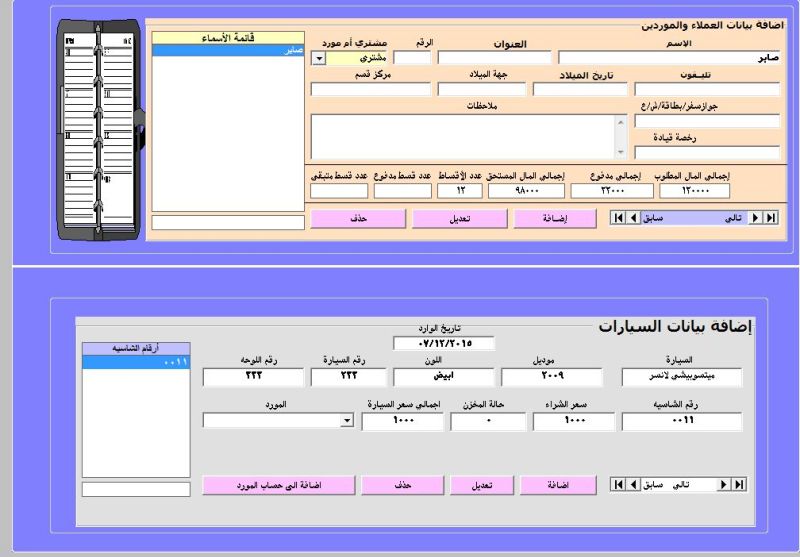Click the اضافة button in cars form

tap(558, 485)
